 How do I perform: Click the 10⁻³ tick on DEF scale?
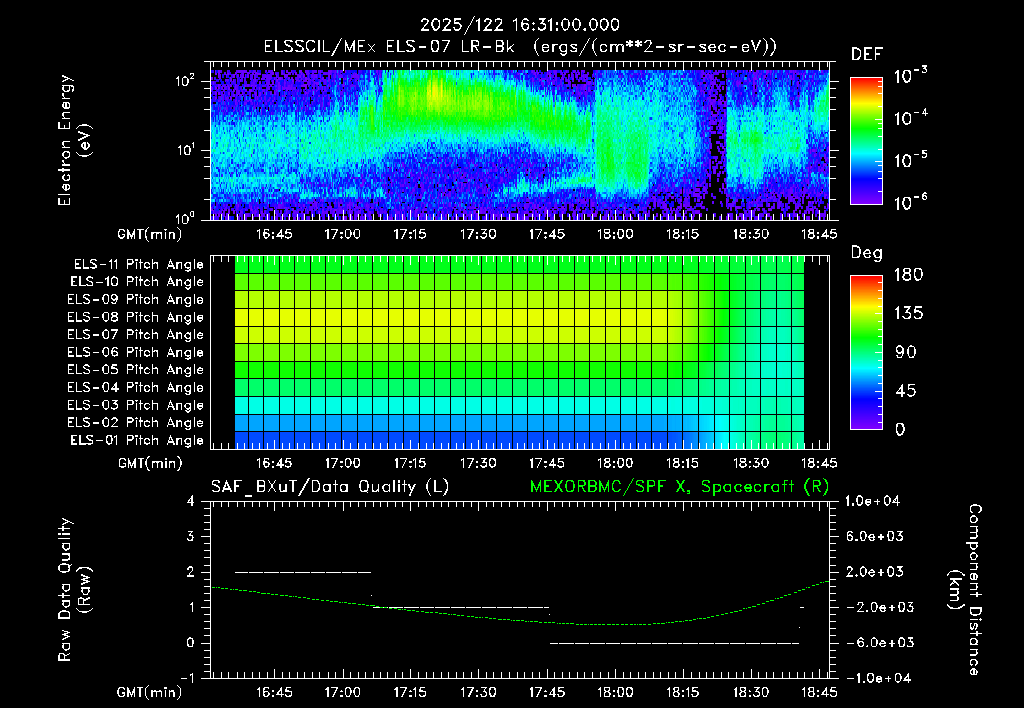(910, 76)
